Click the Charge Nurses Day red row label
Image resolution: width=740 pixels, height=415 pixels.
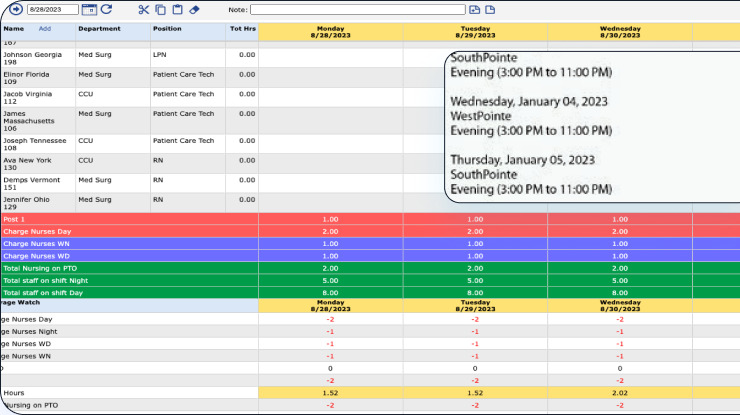tap(37, 231)
